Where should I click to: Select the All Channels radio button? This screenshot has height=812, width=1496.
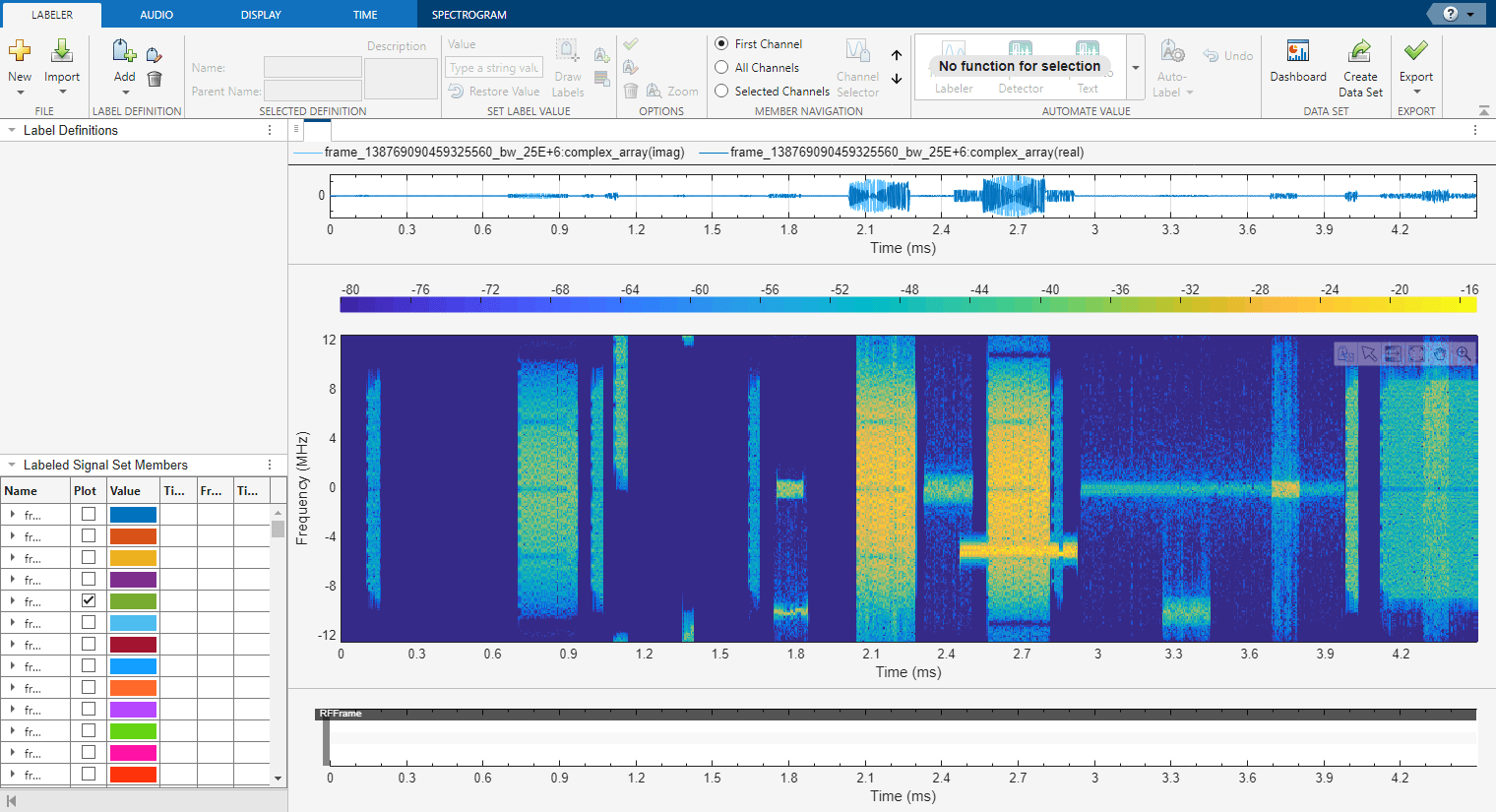pyautogui.click(x=722, y=67)
